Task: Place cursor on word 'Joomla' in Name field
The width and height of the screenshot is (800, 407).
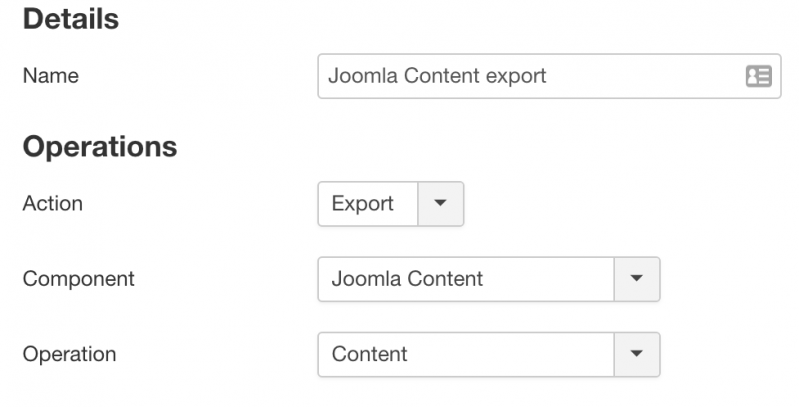Action: (x=363, y=76)
